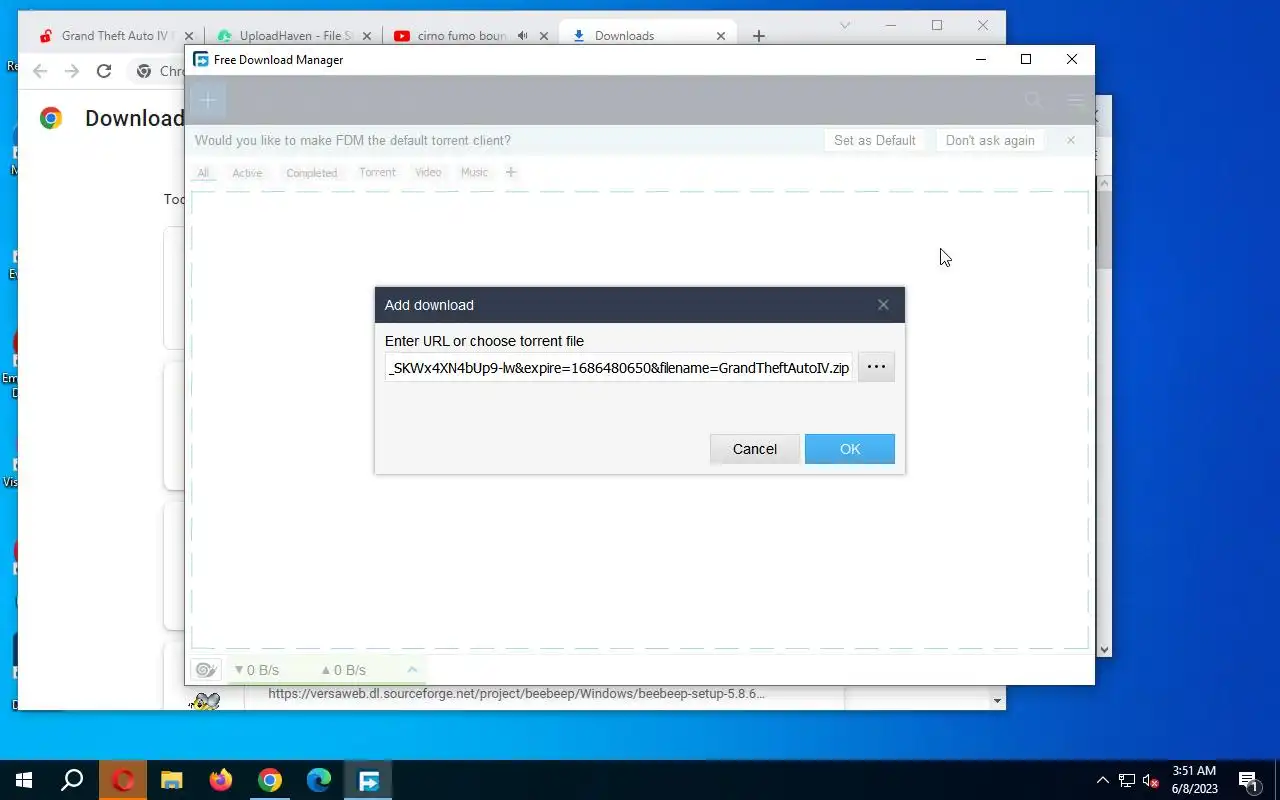Viewport: 1280px width, 800px height.
Task: Browse for a torrent file with the ellipsis button
Action: pyautogui.click(x=876, y=367)
